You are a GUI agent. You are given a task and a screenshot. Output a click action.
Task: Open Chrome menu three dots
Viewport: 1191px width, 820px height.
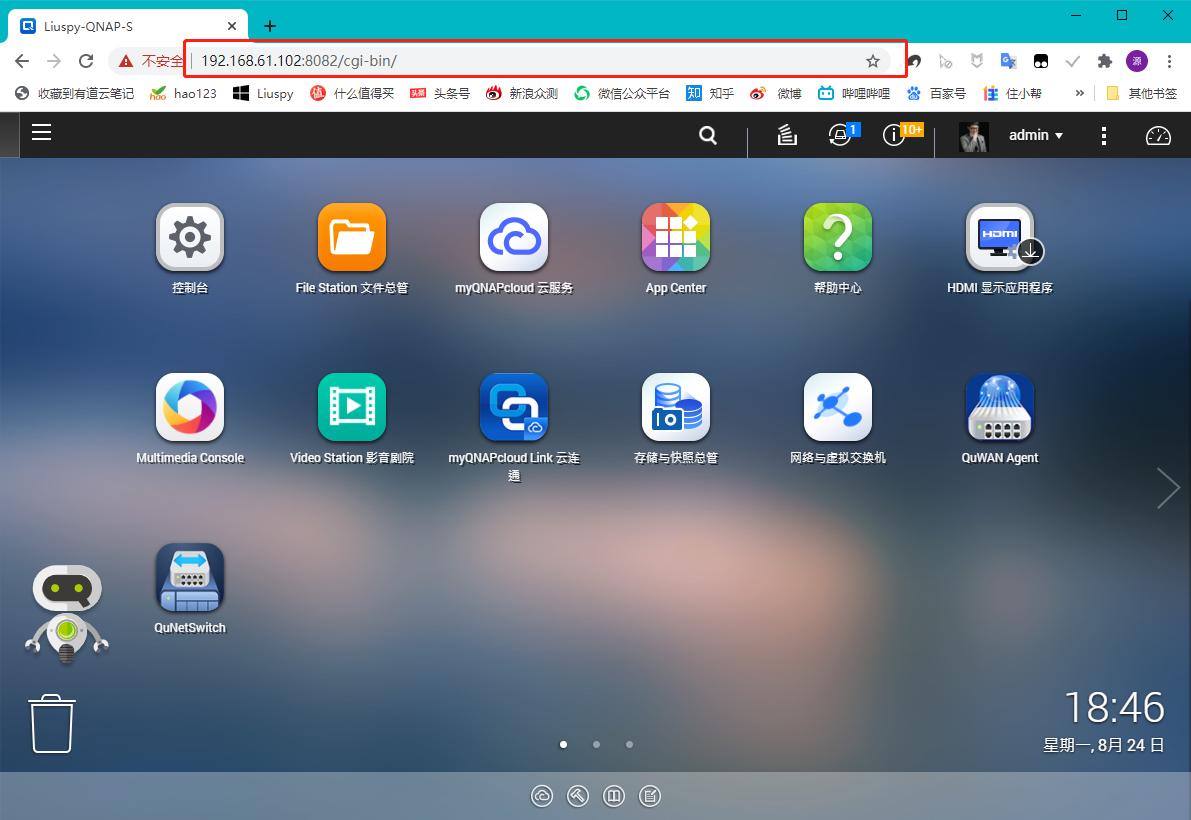click(x=1170, y=62)
